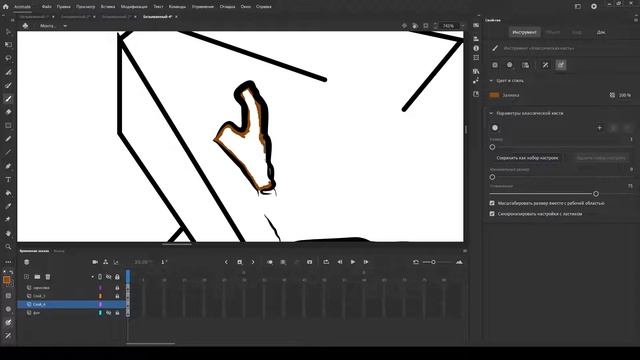Delete the selected layer with trash icon
Image resolution: width=640 pixels, height=360 pixels.
48,277
